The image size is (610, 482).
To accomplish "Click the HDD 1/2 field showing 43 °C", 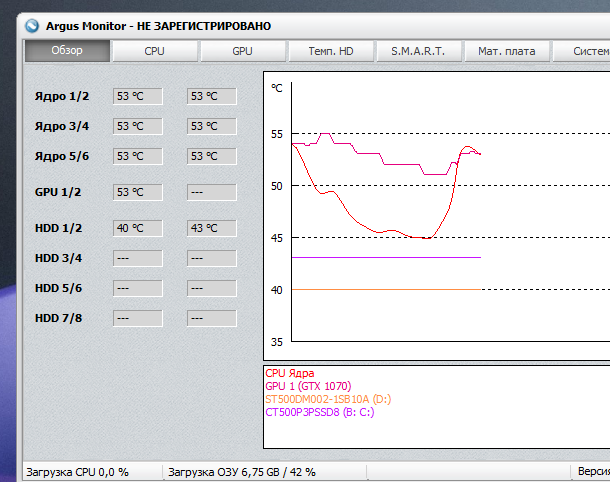I will [211, 228].
